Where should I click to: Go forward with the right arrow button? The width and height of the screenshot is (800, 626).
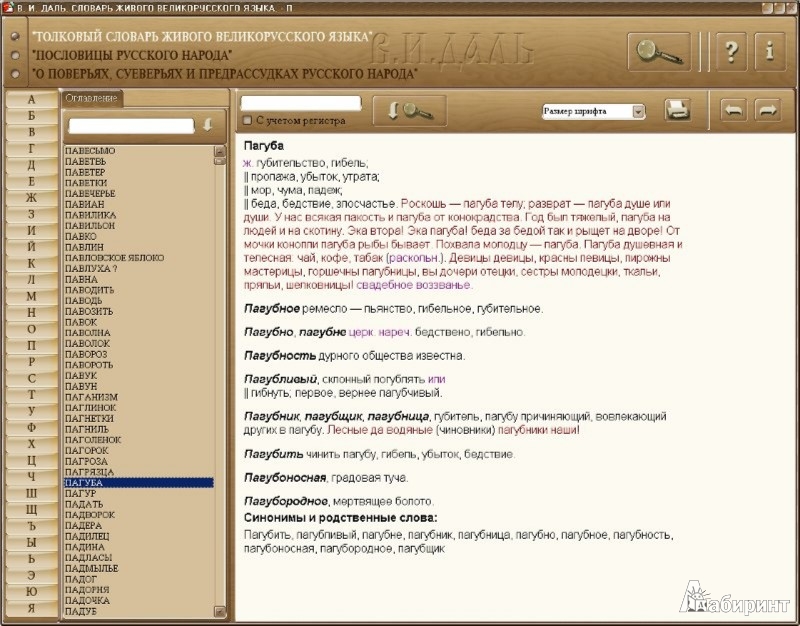tap(767, 110)
